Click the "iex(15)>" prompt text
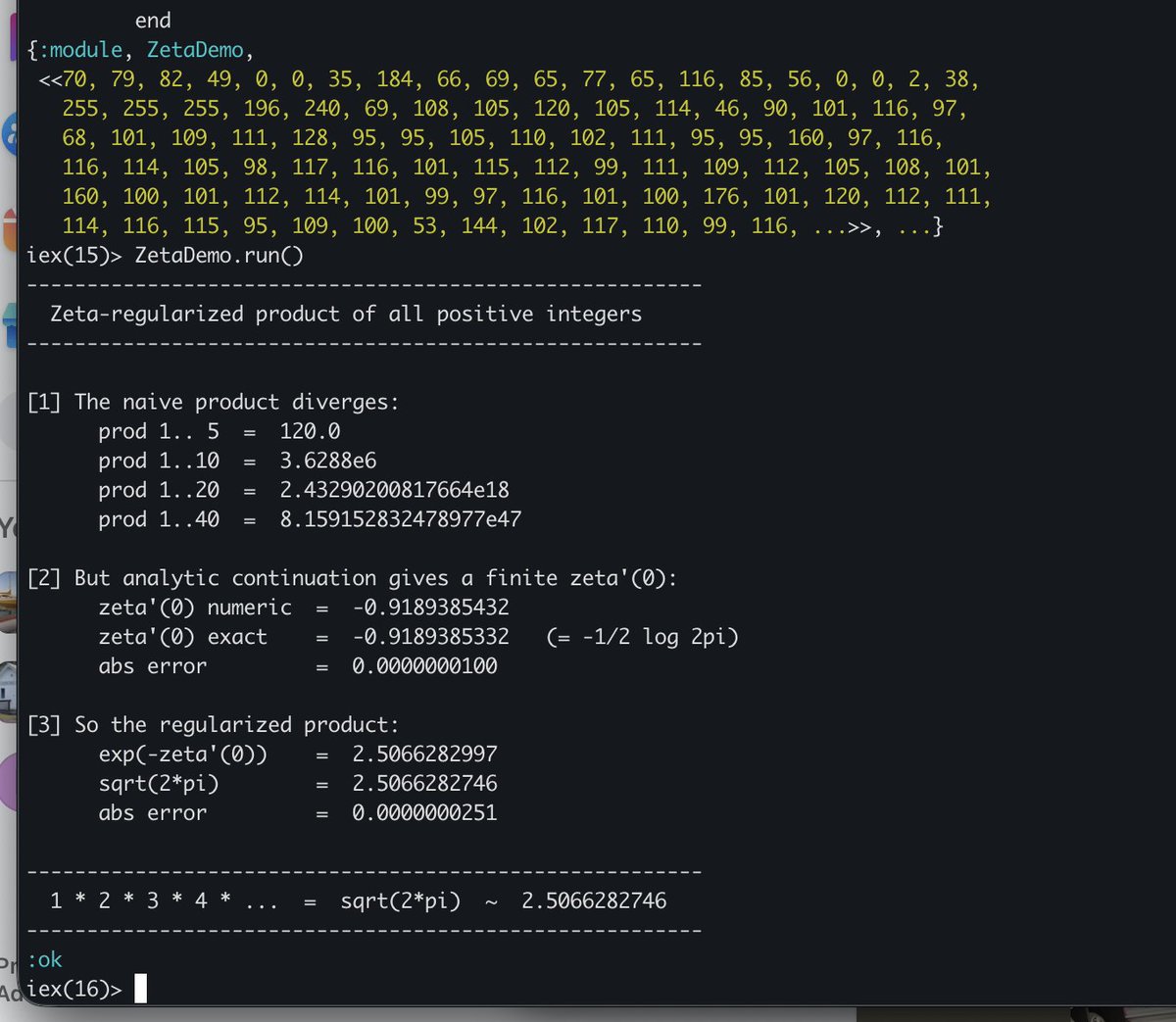The image size is (1176, 1022). tap(74, 256)
